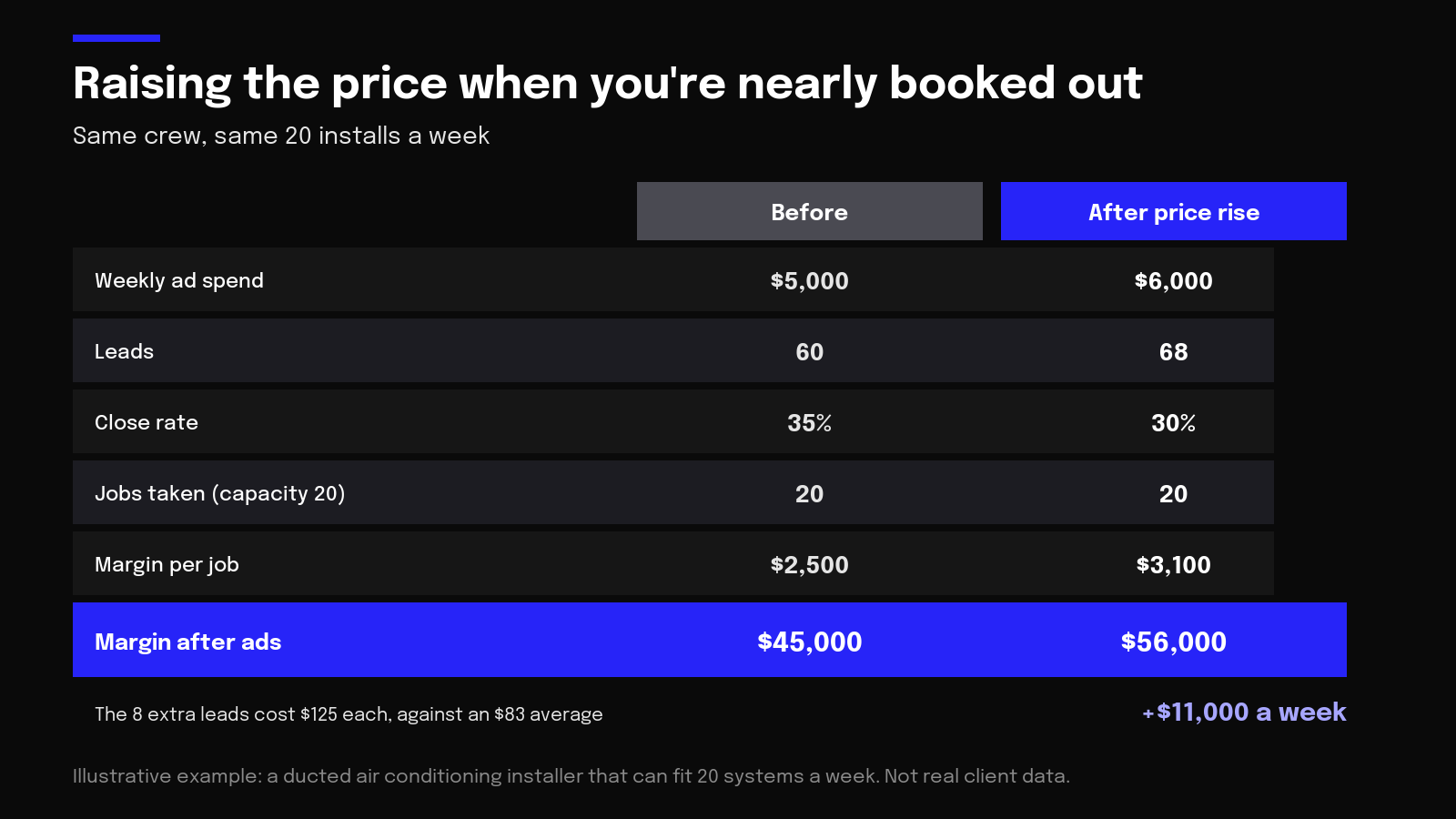The image size is (1456, 819).
Task: Click the 'Before' column header
Action: pos(809,211)
